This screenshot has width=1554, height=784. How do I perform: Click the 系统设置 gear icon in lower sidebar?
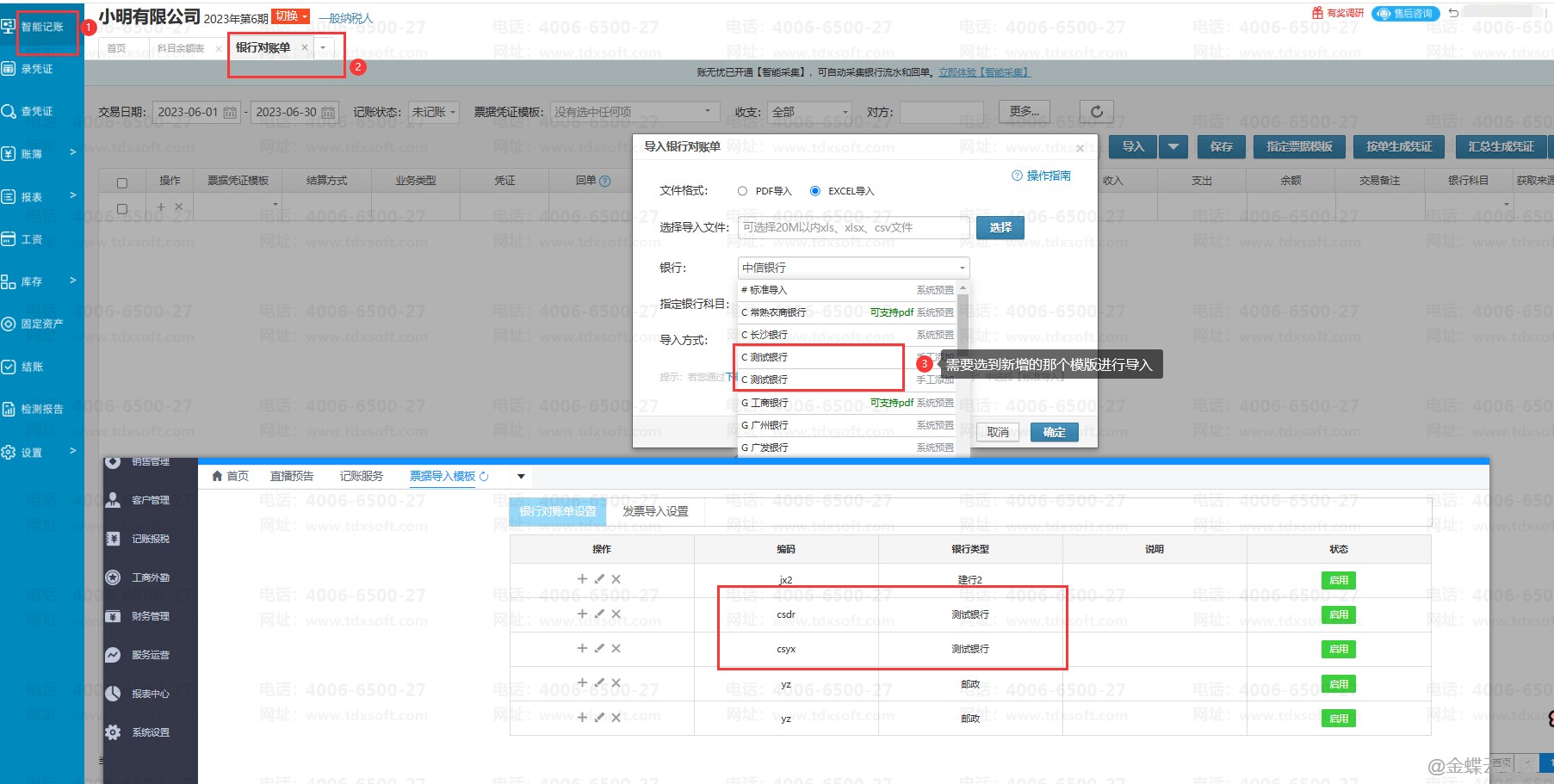tap(113, 732)
